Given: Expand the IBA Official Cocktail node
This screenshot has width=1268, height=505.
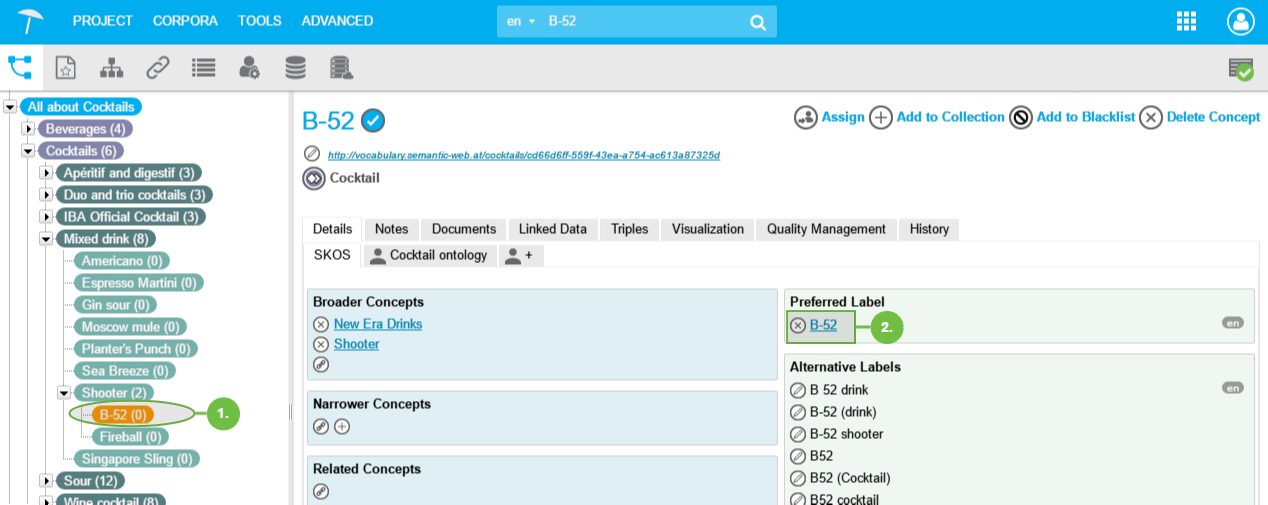Looking at the screenshot, I should click(x=46, y=217).
